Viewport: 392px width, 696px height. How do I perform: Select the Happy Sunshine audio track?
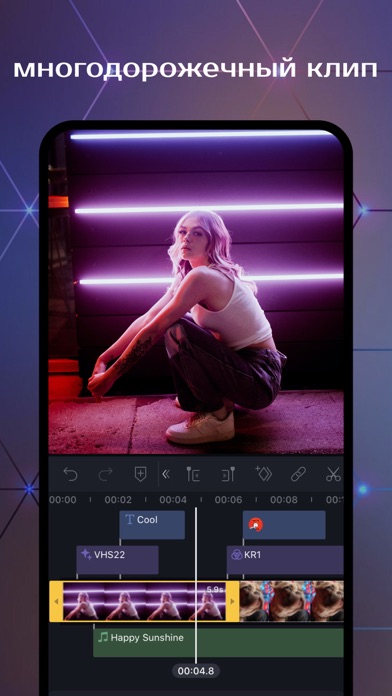point(218,642)
